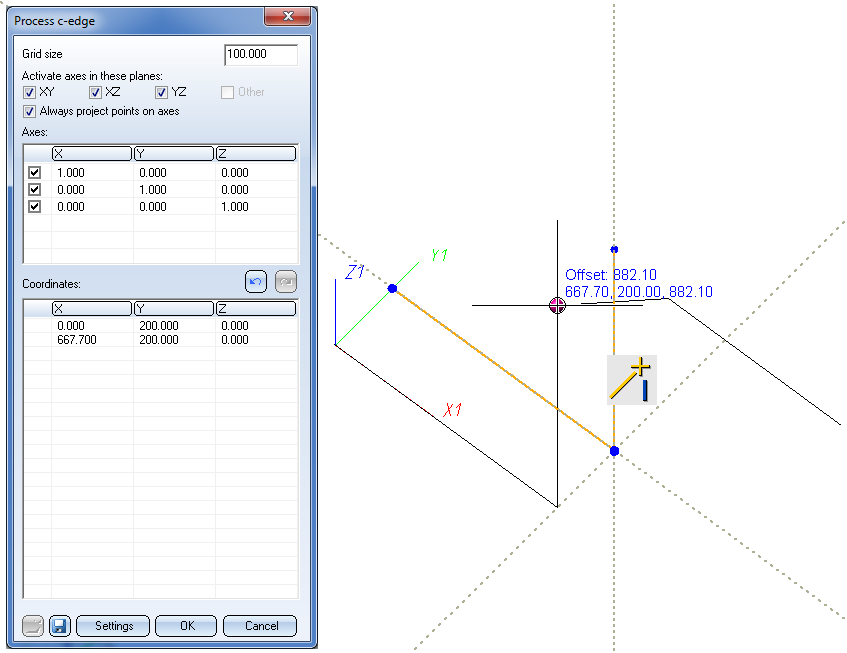Disable the YZ plane checkbox
Image resolution: width=847 pixels, height=653 pixels.
[162, 92]
